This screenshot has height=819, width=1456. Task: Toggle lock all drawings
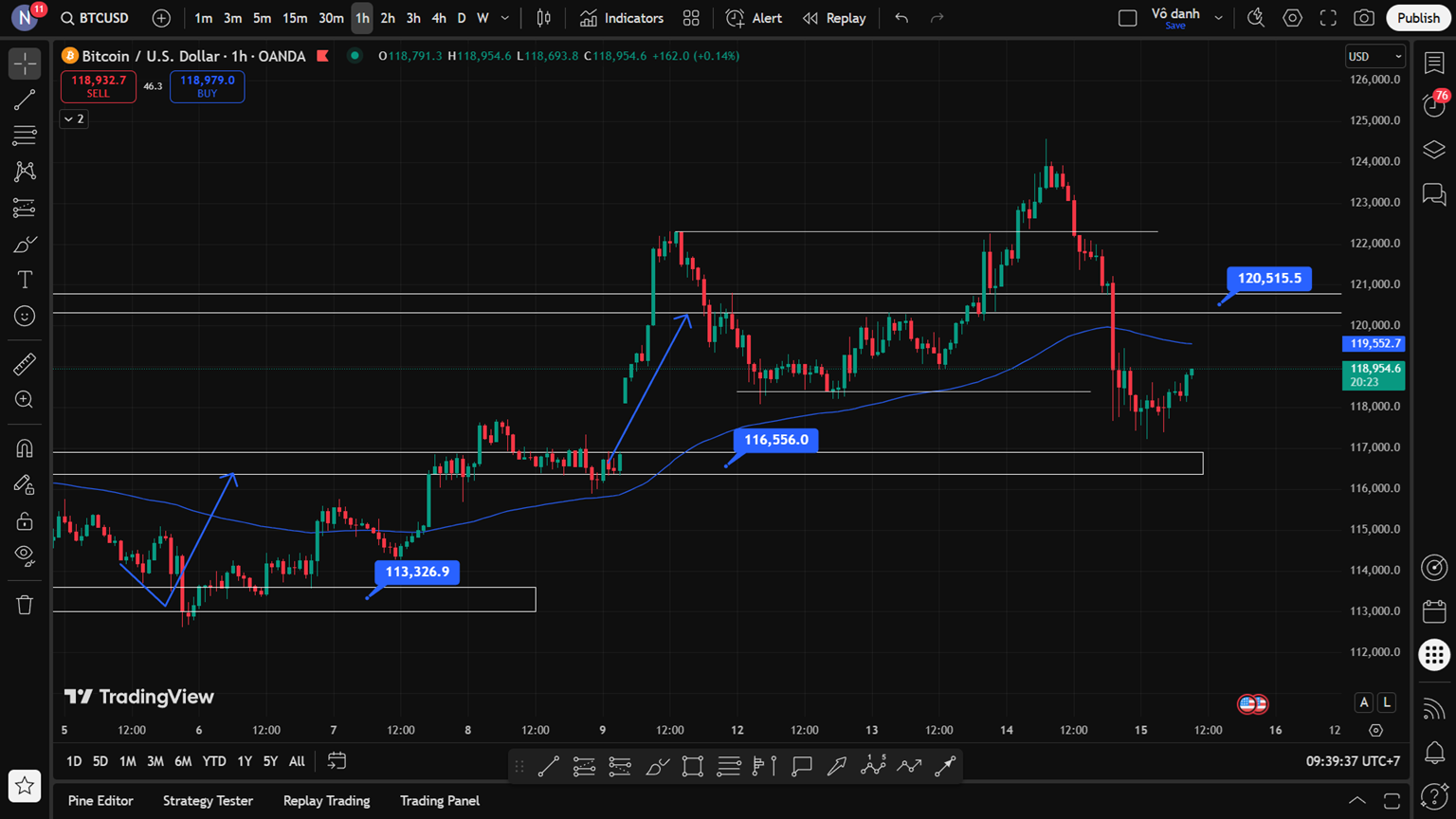[25, 520]
